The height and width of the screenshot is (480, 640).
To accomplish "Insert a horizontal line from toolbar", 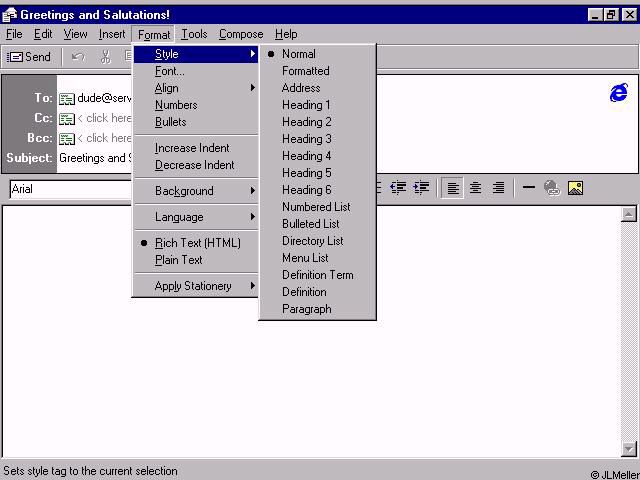I will pos(529,188).
